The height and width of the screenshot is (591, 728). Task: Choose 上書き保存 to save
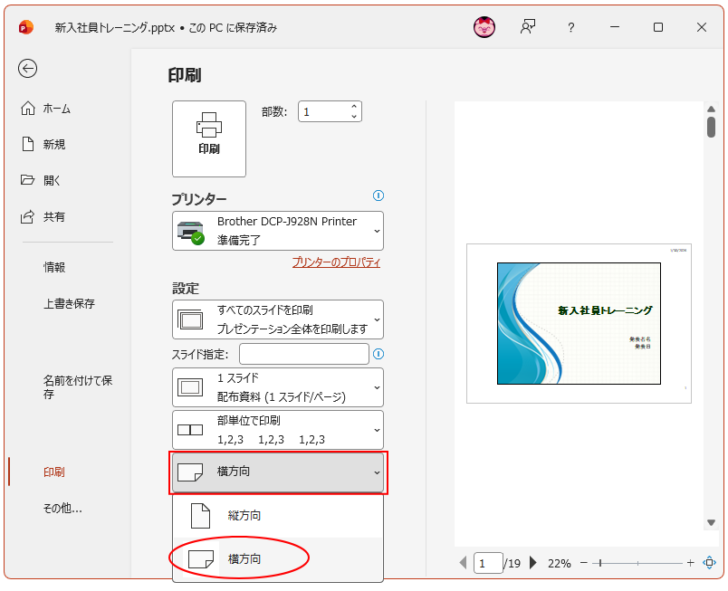tap(69, 303)
